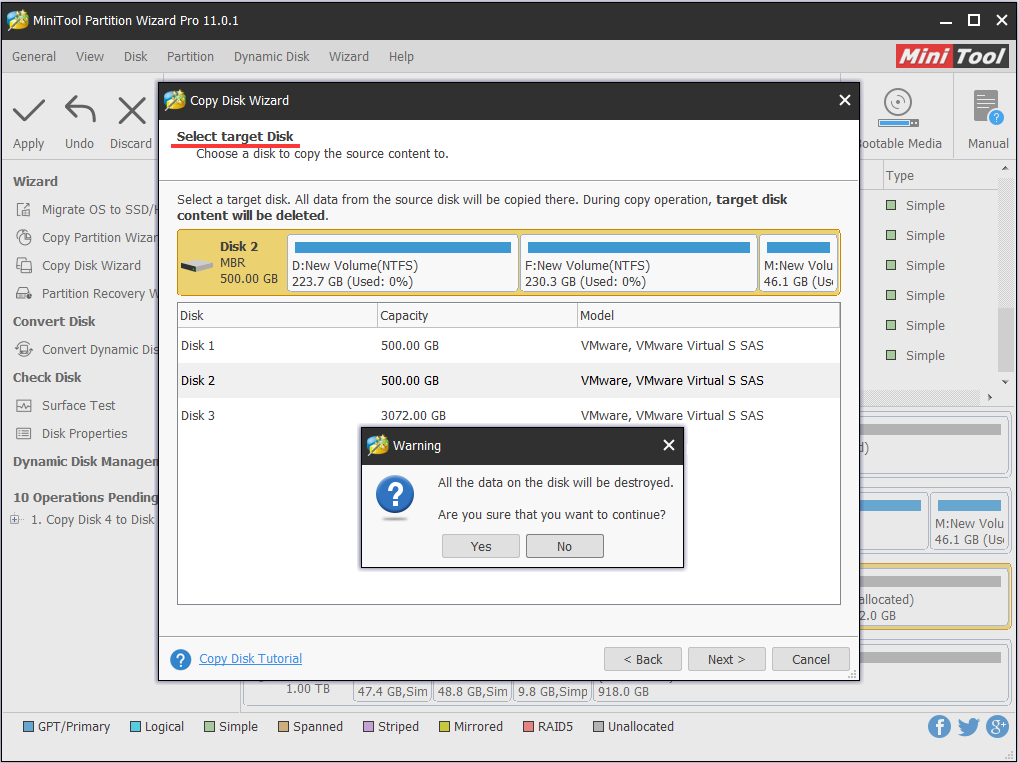Select F:New Volume partition block

(639, 263)
